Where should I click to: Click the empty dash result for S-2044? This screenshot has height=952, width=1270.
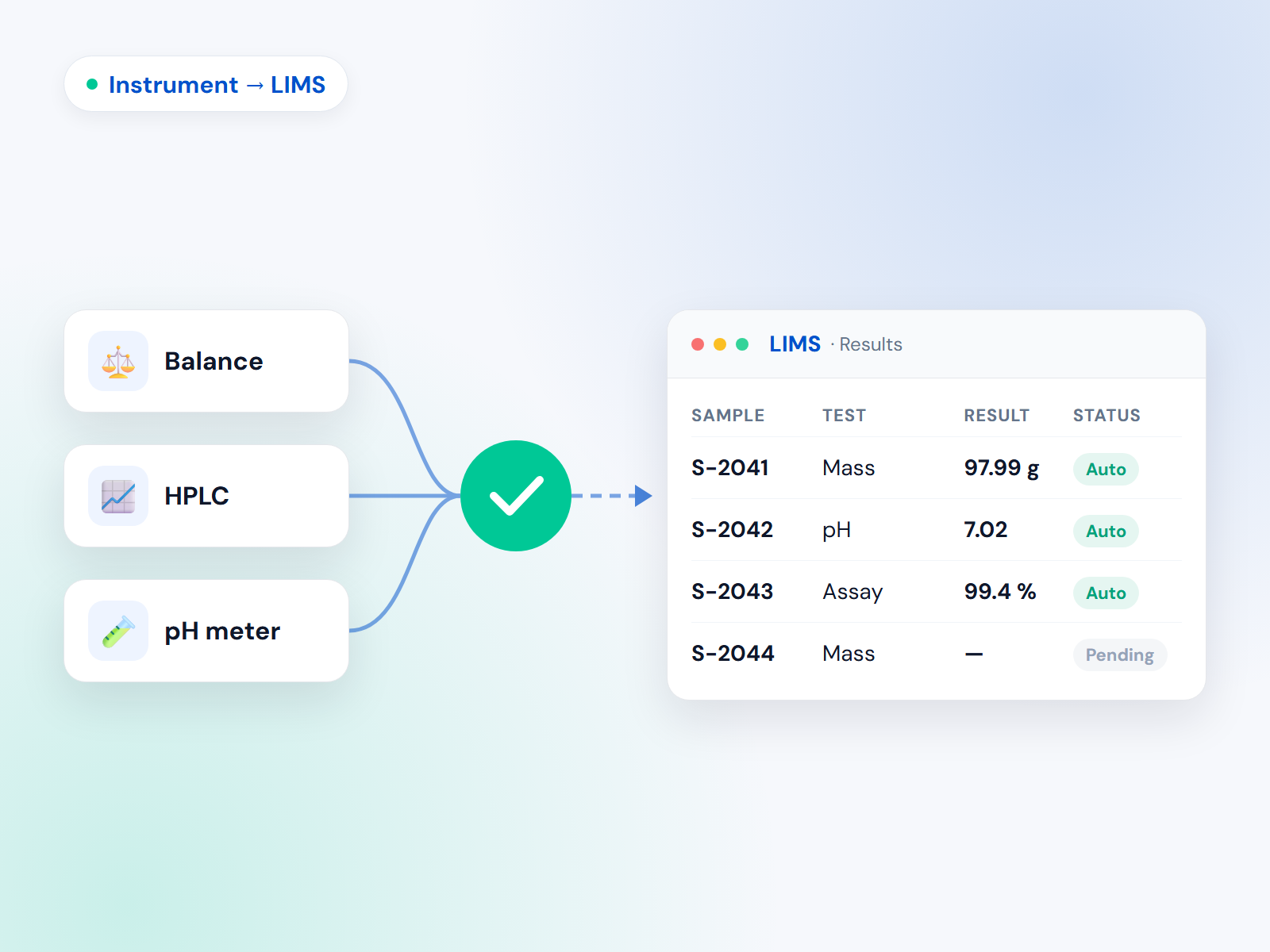[974, 654]
